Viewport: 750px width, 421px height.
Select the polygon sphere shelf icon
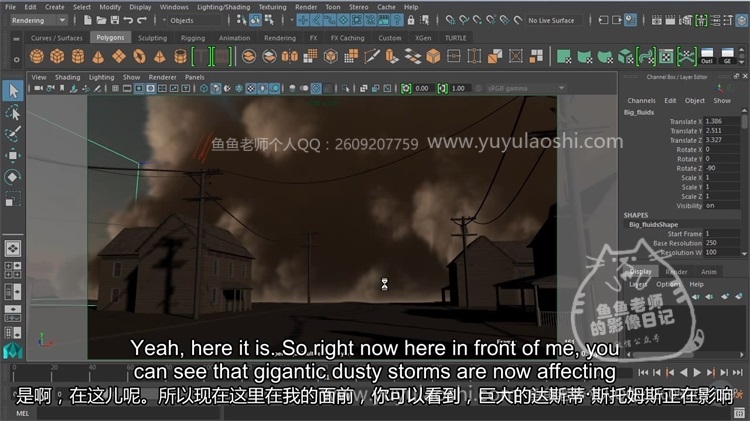point(36,56)
